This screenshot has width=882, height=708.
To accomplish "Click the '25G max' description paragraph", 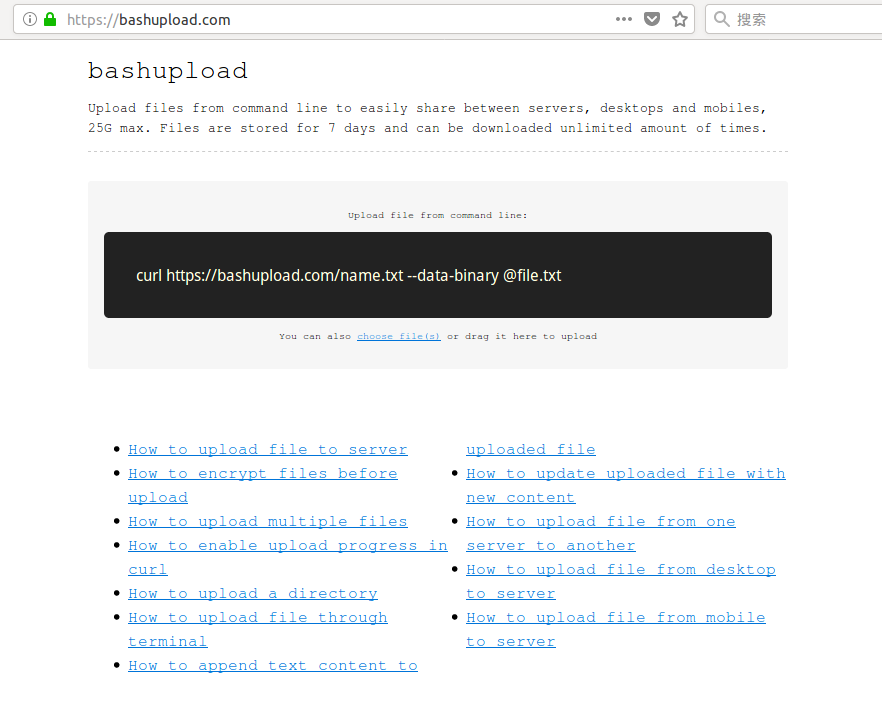I will click(x=428, y=118).
